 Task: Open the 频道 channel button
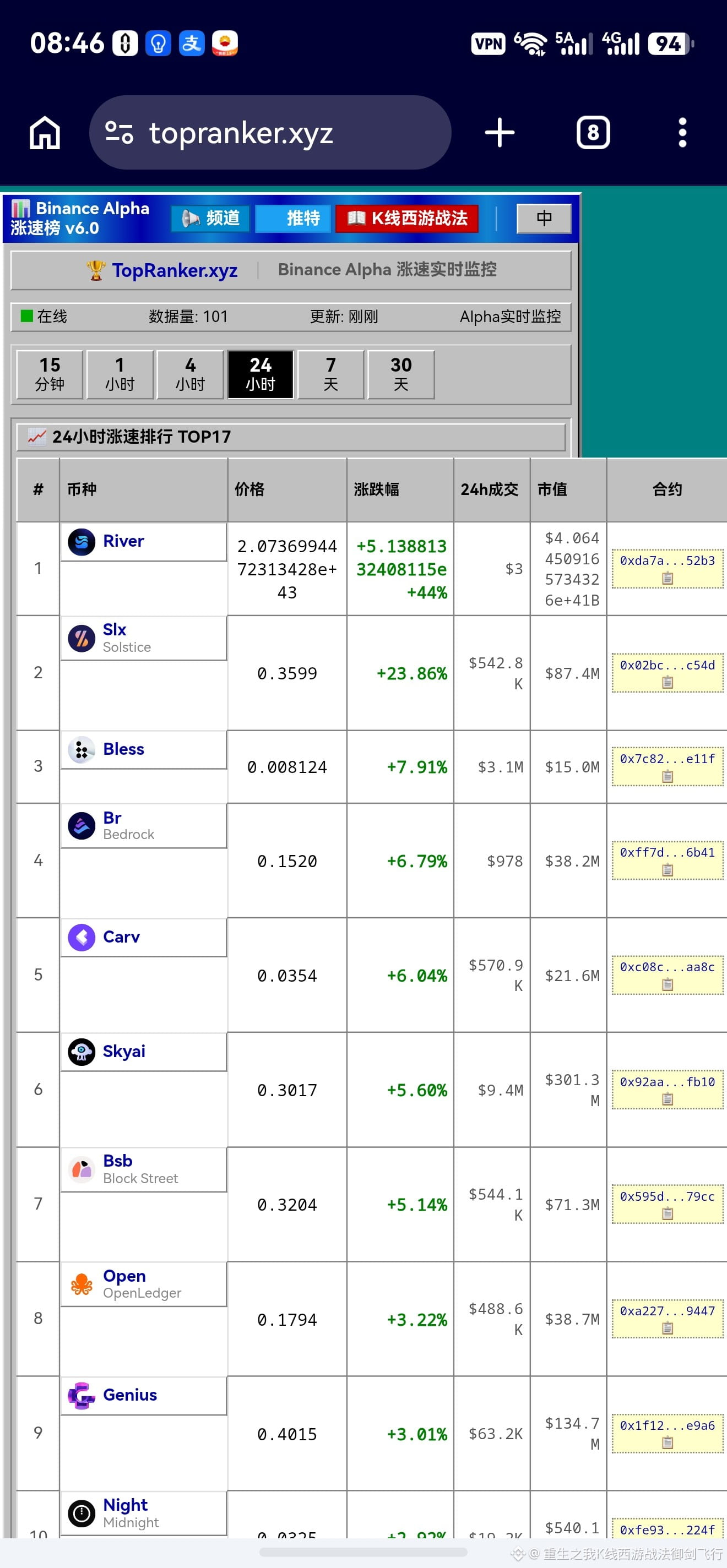pyautogui.click(x=210, y=218)
